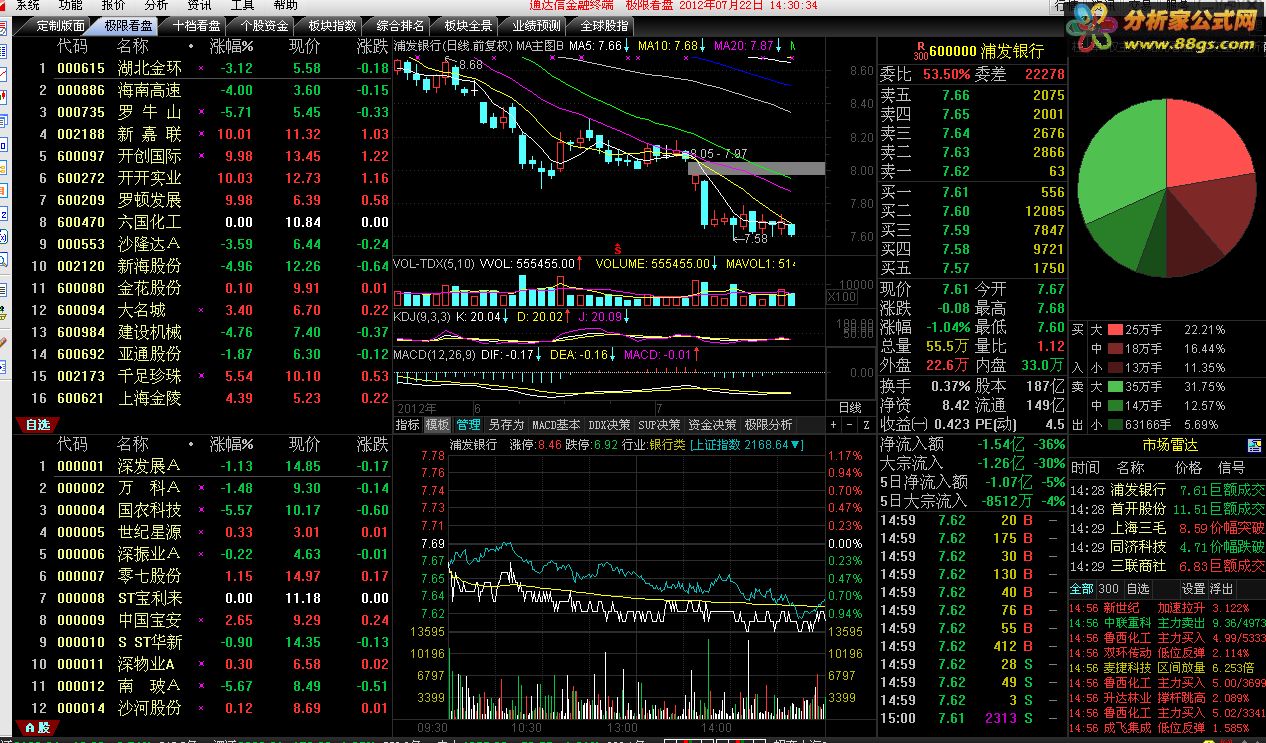Viewport: 1266px width, 743px height.
Task: Click the 麦捷科技 区间放量 alert
Action: [1167, 667]
